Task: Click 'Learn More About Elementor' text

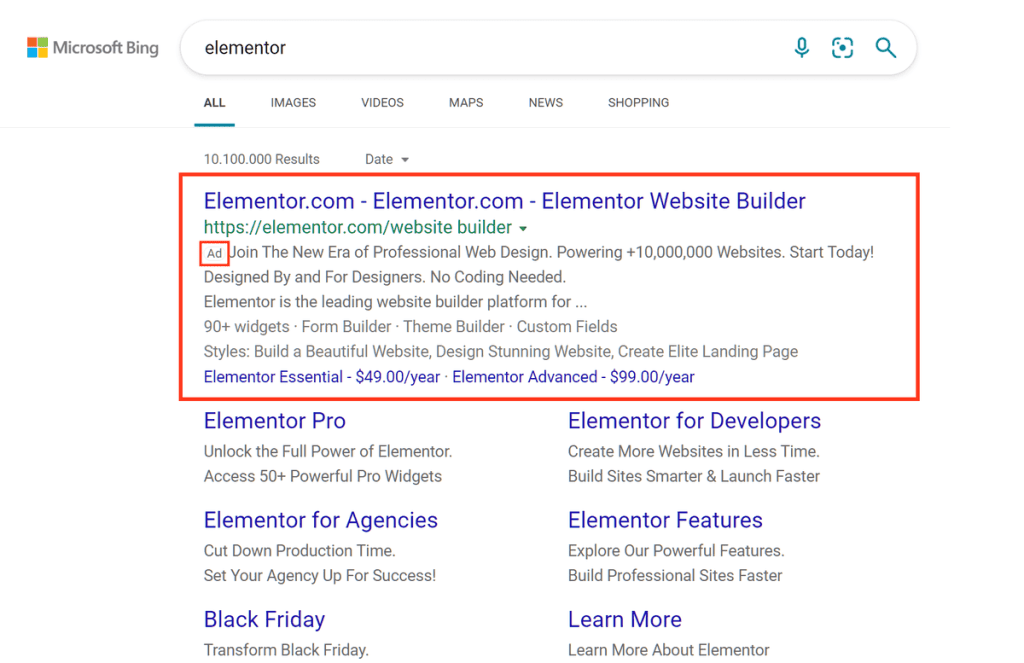Action: pos(668,650)
